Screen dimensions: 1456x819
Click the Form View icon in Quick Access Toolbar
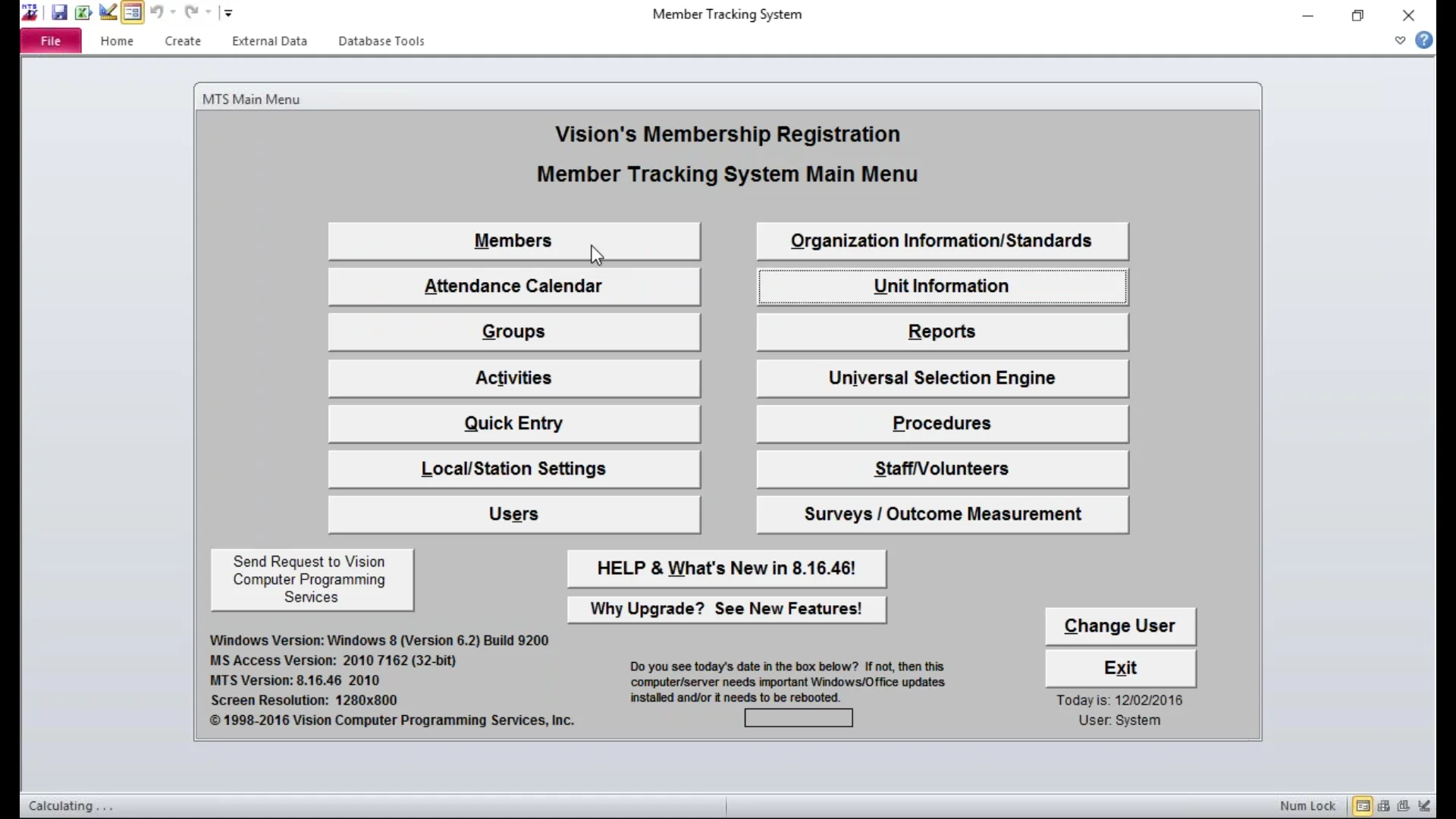coord(132,12)
